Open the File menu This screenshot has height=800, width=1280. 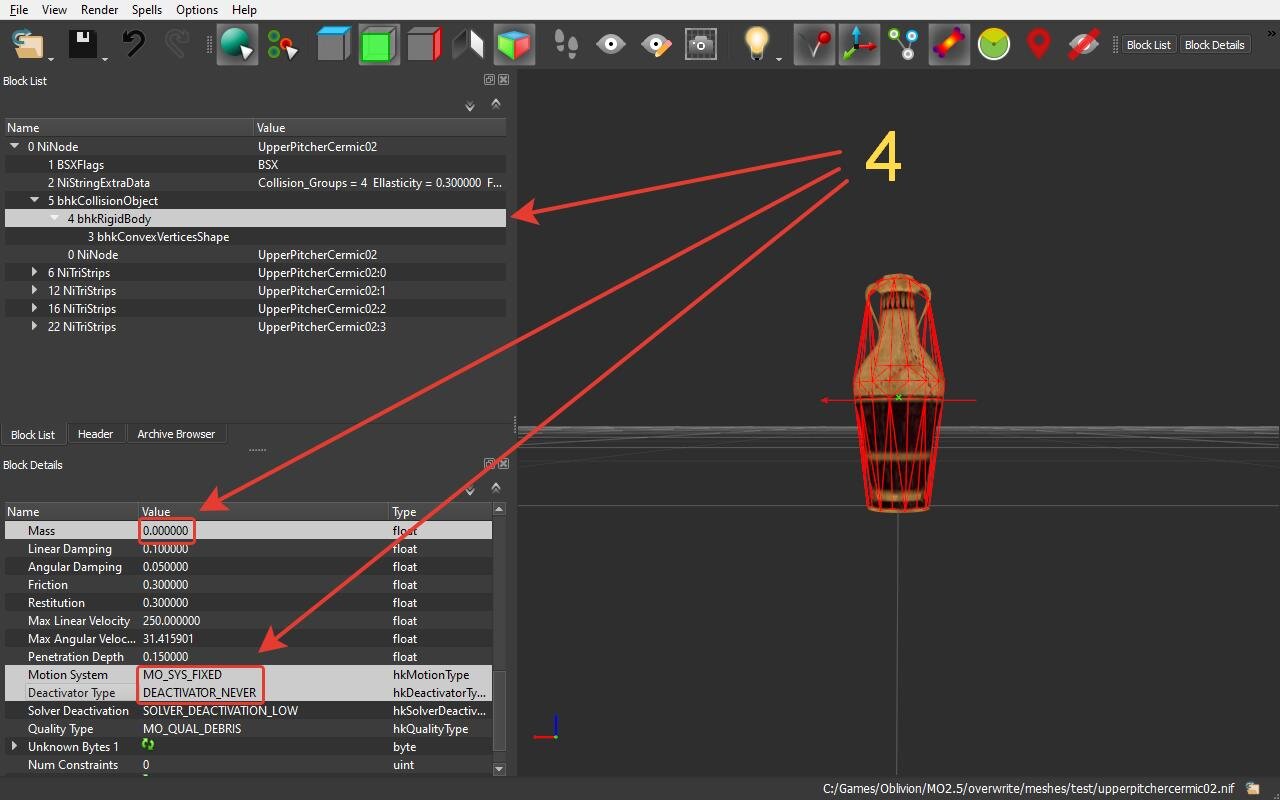click(18, 10)
